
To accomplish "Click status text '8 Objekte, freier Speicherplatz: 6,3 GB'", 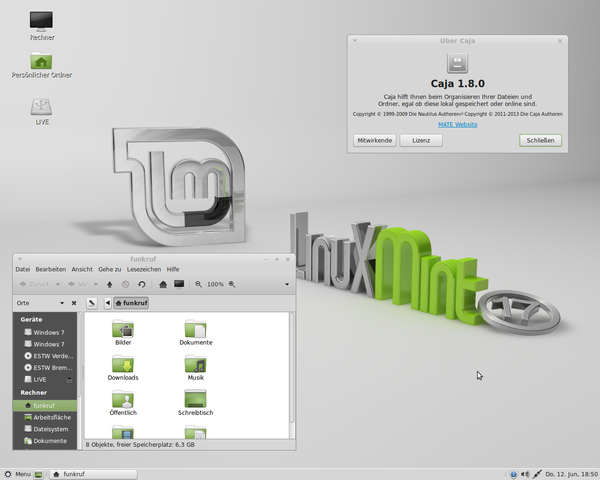I will coord(140,445).
